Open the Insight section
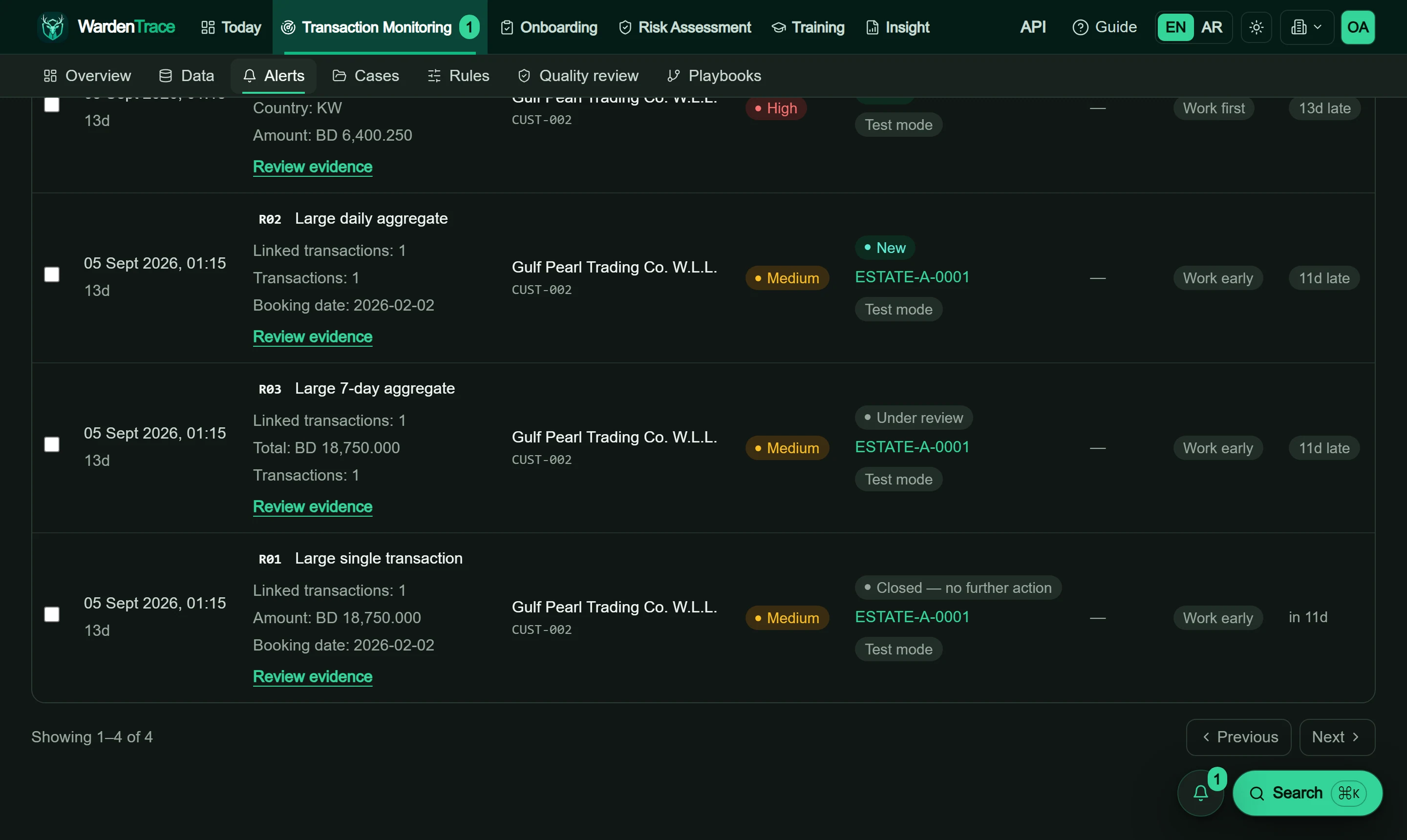Viewport: 1407px width, 840px height. pyautogui.click(x=898, y=27)
